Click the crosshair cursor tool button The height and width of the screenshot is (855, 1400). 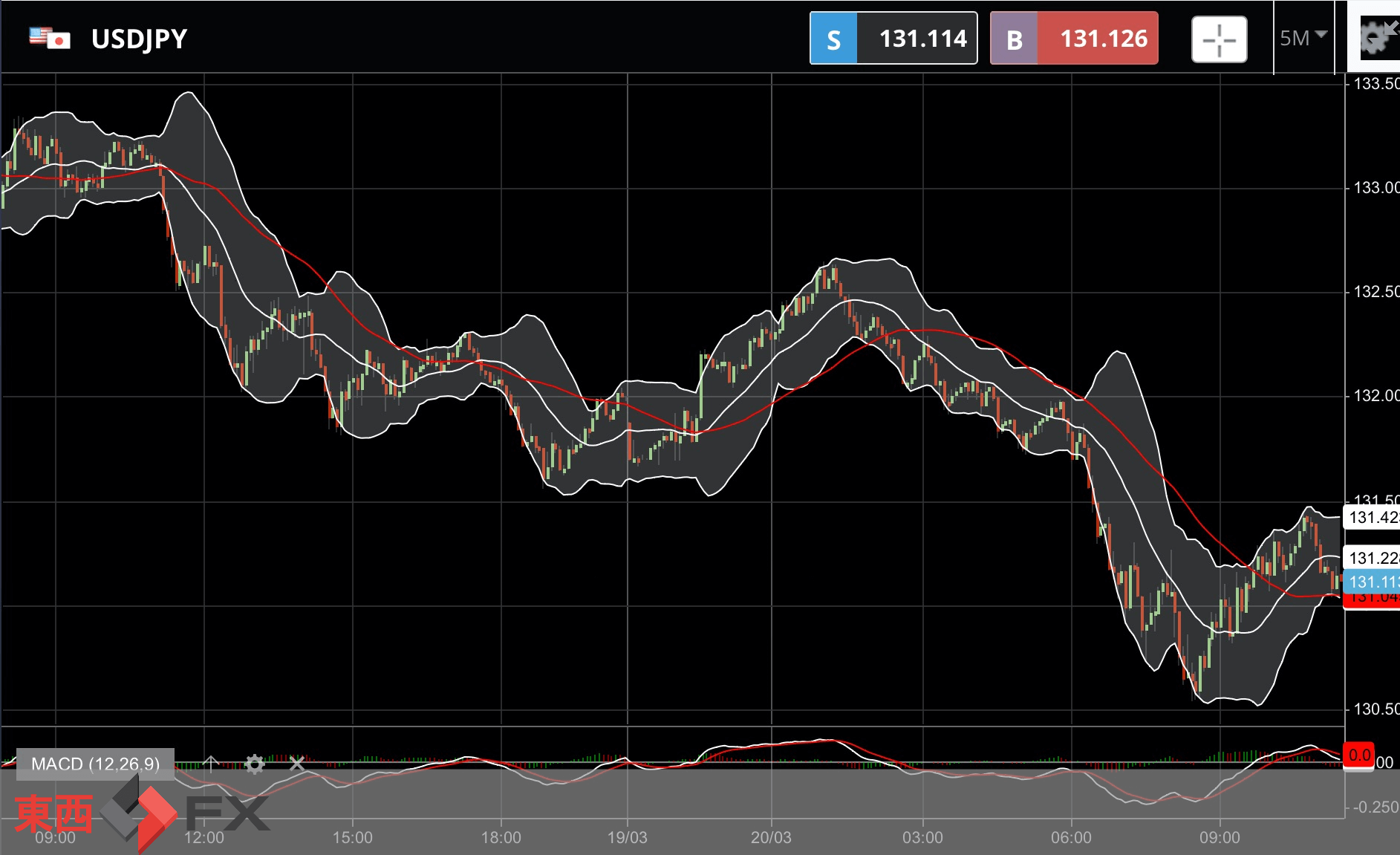pyautogui.click(x=1219, y=39)
